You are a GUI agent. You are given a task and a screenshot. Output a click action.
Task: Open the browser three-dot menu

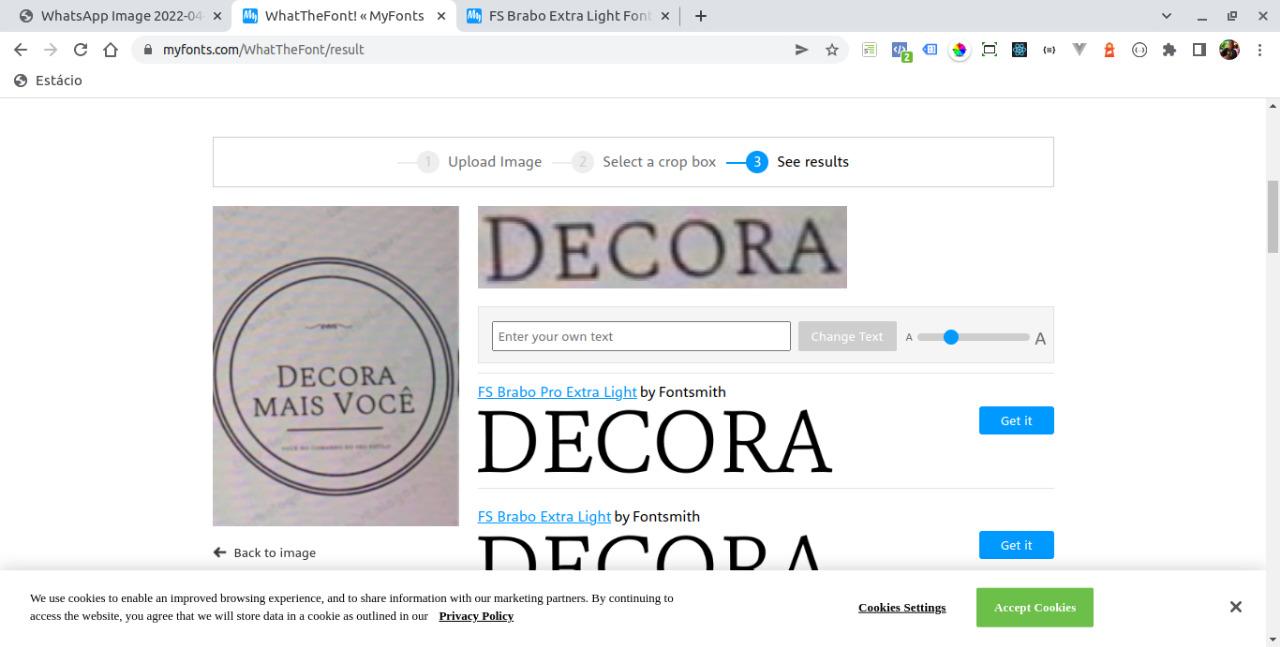pyautogui.click(x=1259, y=49)
